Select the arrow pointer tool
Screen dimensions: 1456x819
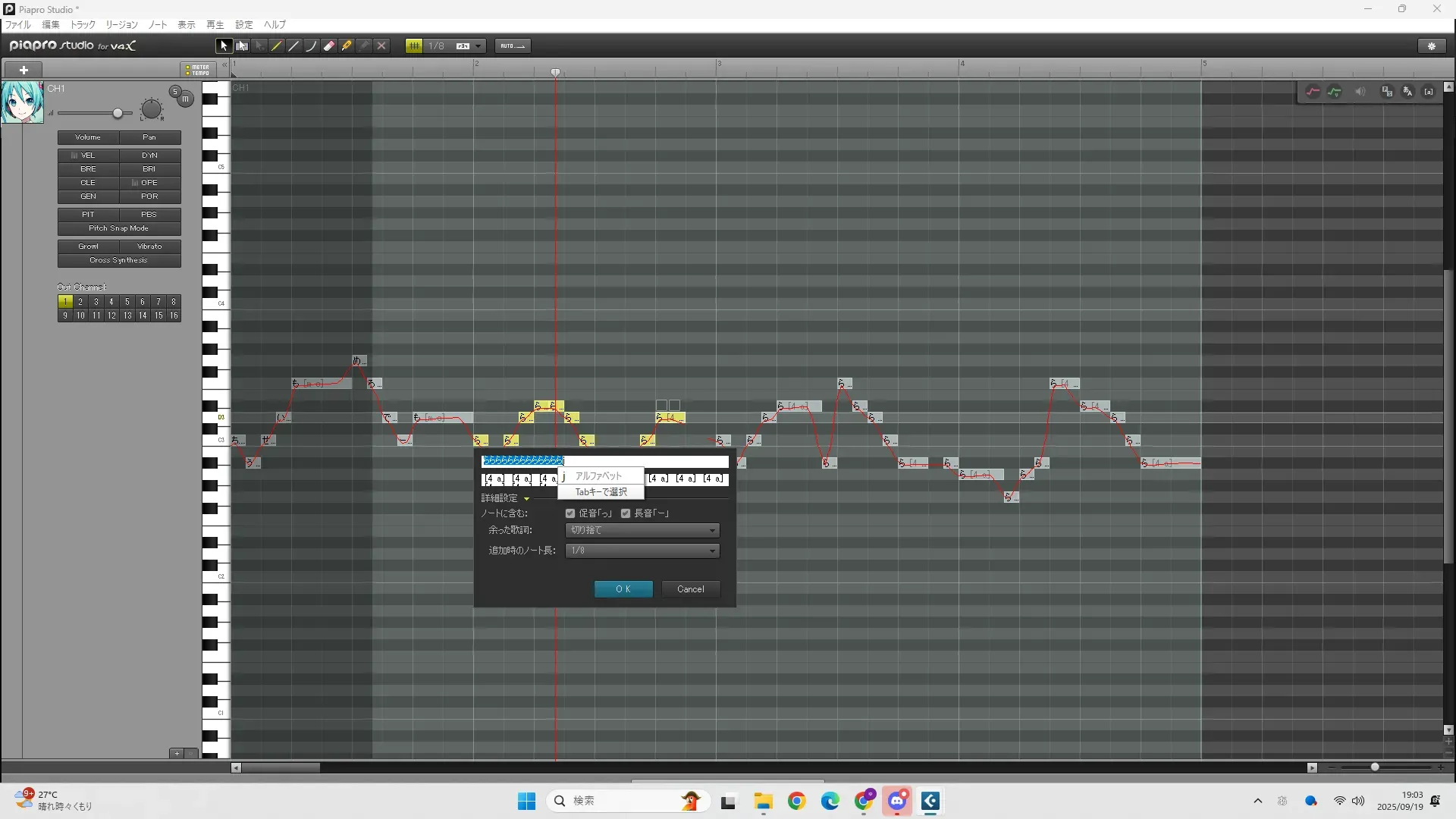(x=223, y=46)
